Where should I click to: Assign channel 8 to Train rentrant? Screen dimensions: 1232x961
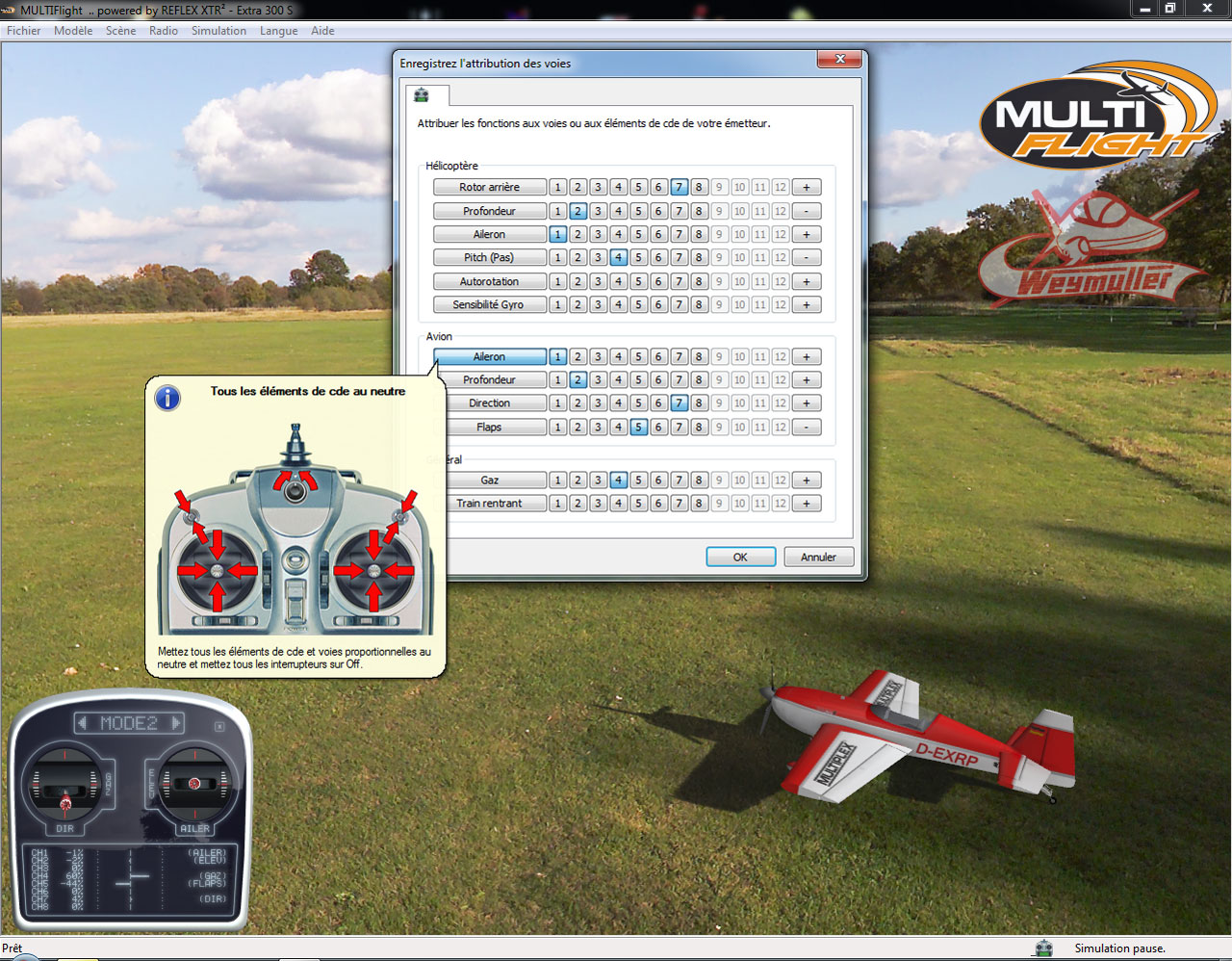tap(699, 503)
